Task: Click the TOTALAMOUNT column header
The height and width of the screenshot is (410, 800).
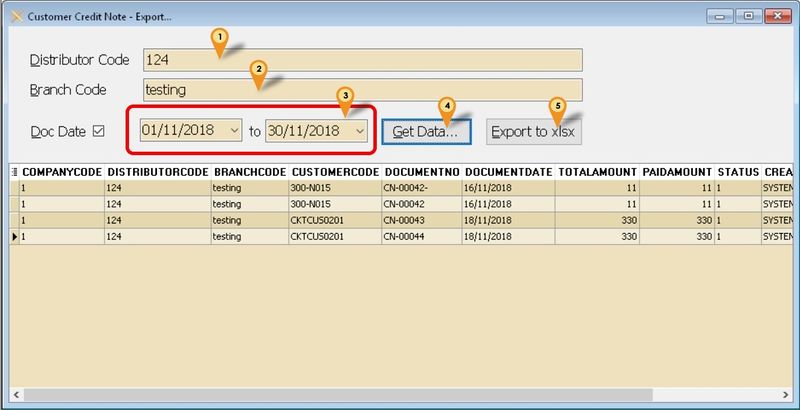Action: click(598, 171)
